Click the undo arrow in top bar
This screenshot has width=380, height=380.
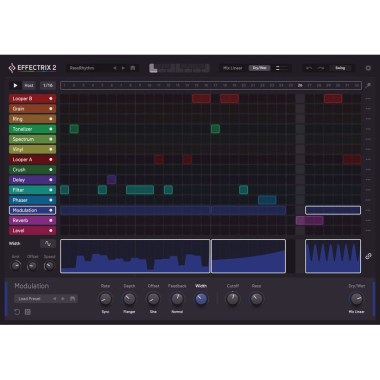(x=309, y=68)
